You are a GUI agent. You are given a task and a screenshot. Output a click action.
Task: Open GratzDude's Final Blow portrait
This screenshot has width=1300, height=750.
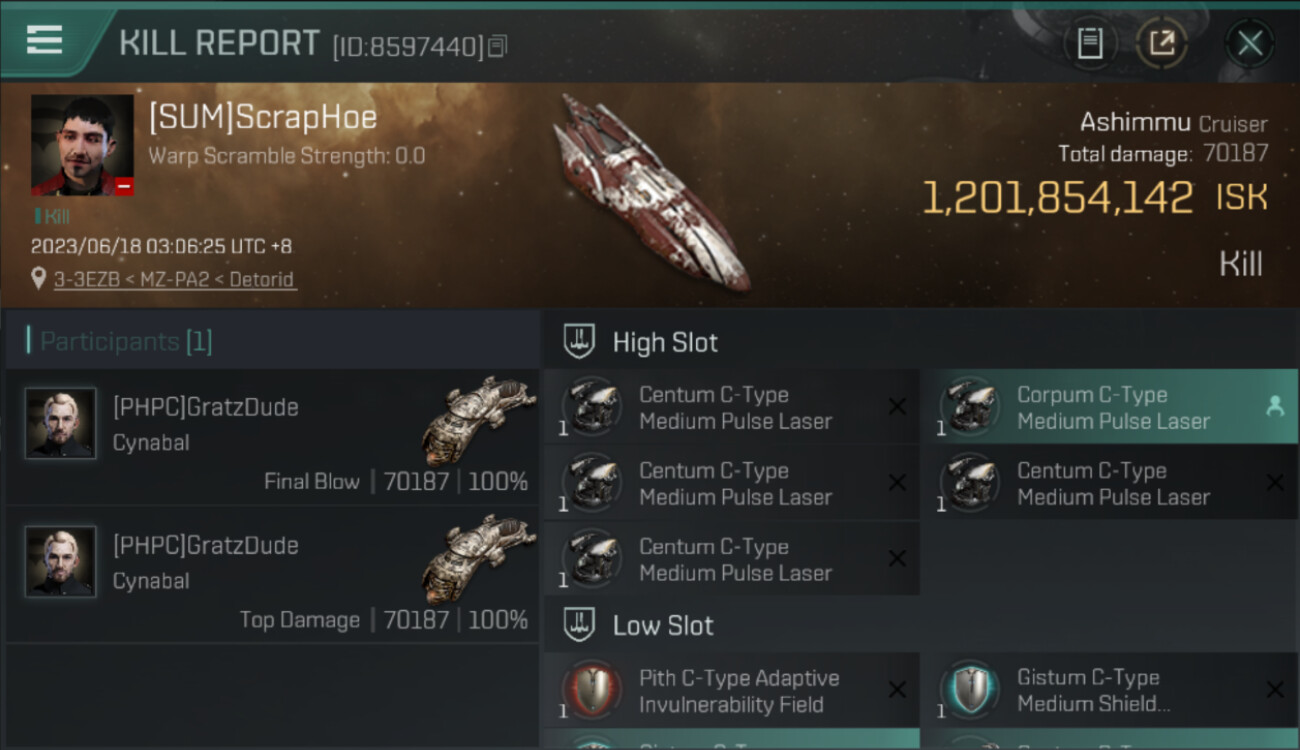pos(61,424)
